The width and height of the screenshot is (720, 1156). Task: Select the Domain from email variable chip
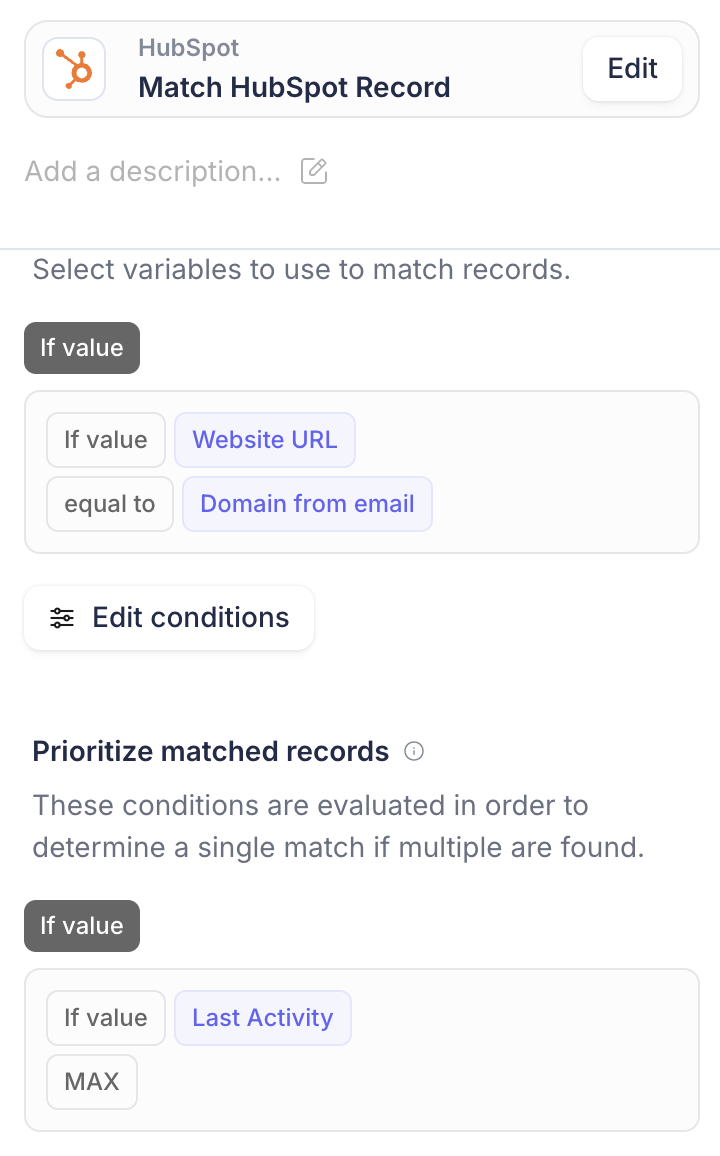(307, 504)
